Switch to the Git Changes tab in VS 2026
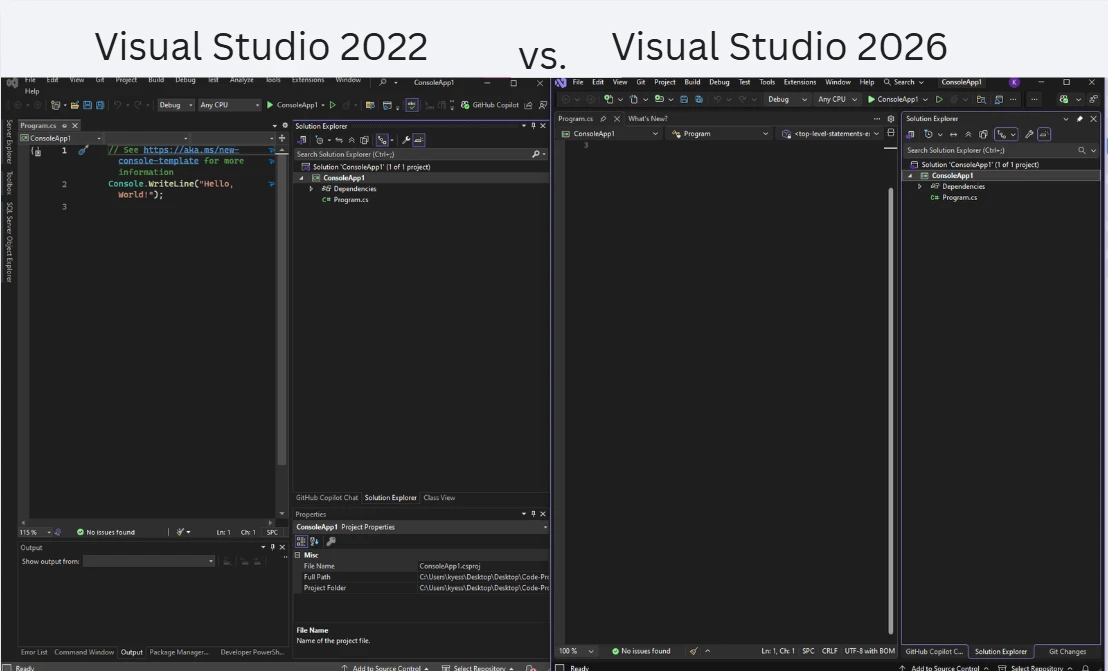 pos(1066,651)
